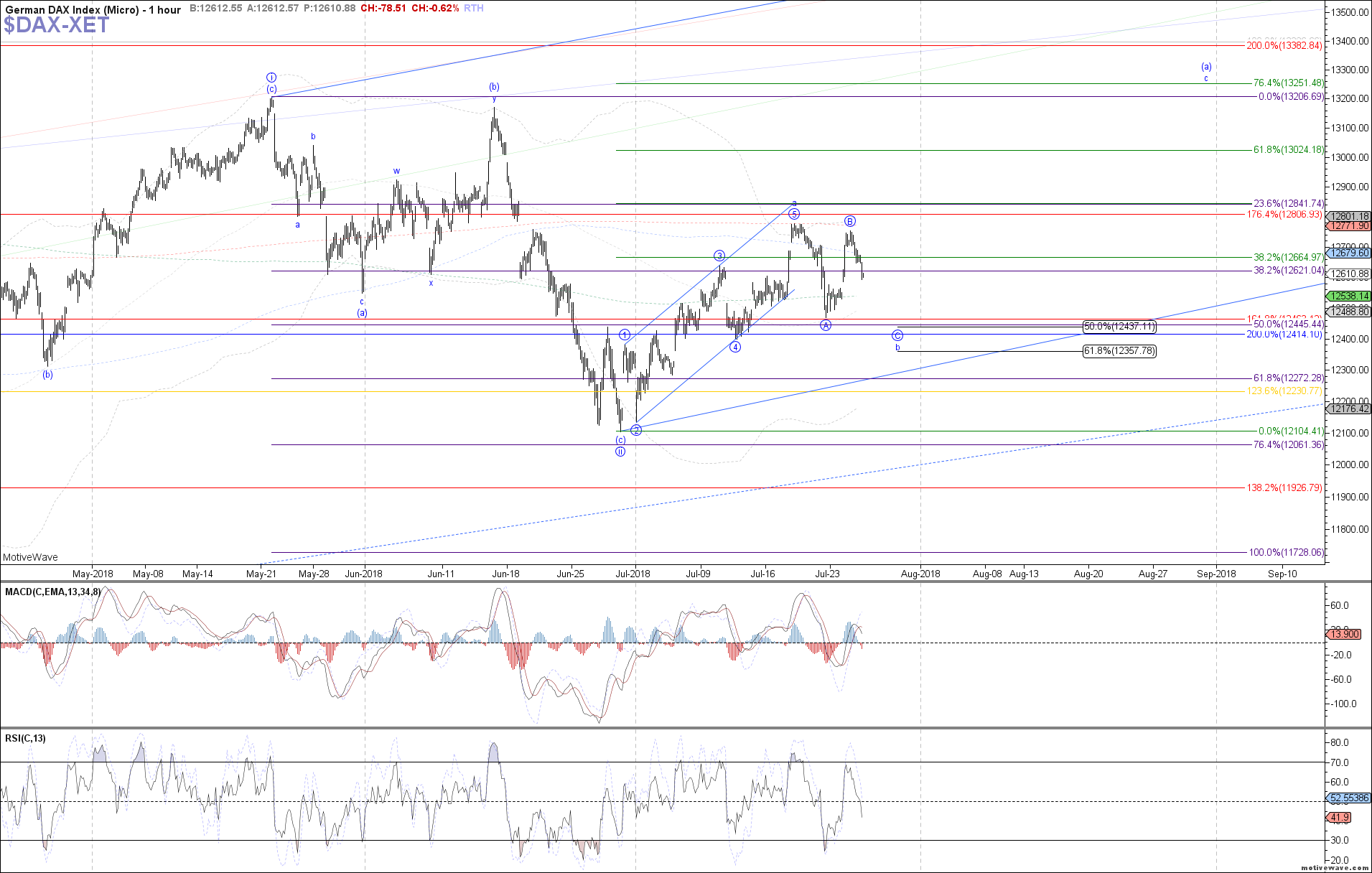Select the circled B wave marker

(849, 221)
